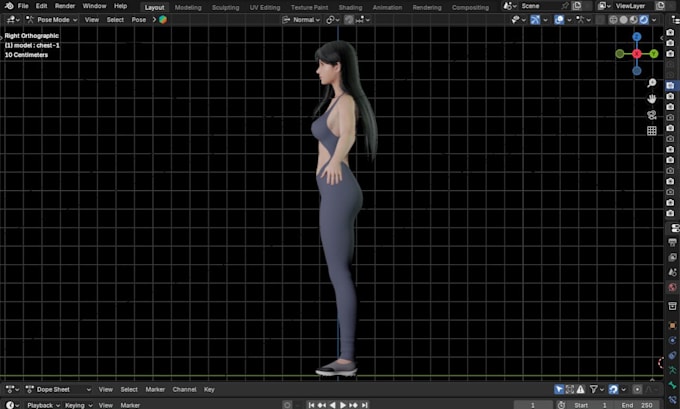
Task: Toggle X-ray view button
Action: [x=600, y=20]
